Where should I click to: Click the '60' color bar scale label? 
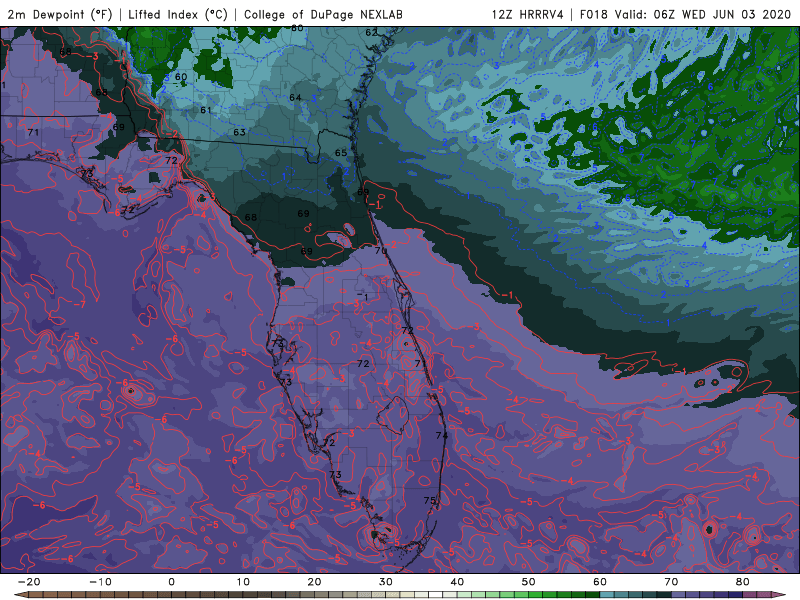600,582
